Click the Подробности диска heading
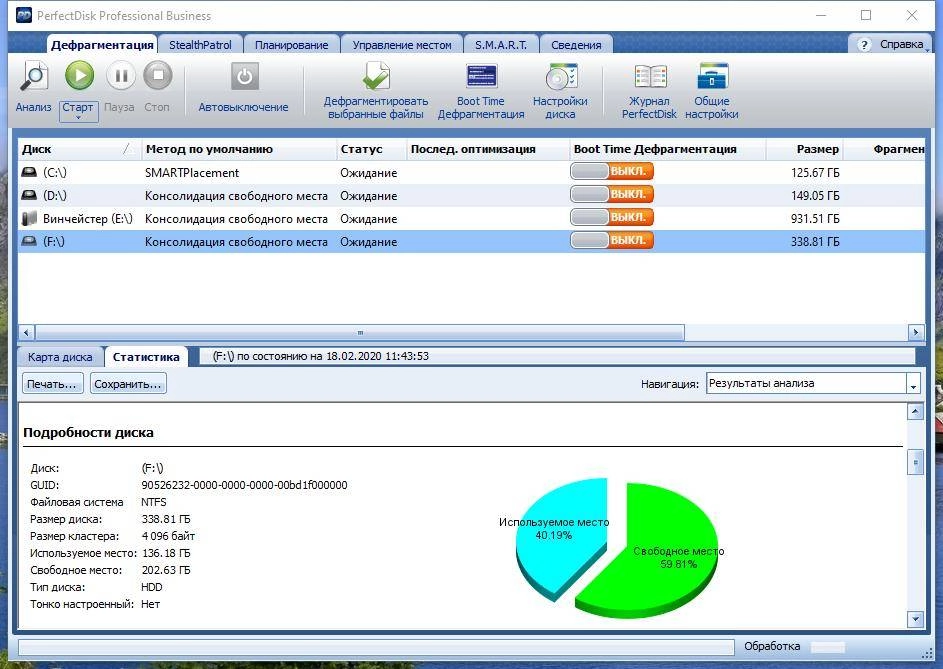 (x=88, y=433)
